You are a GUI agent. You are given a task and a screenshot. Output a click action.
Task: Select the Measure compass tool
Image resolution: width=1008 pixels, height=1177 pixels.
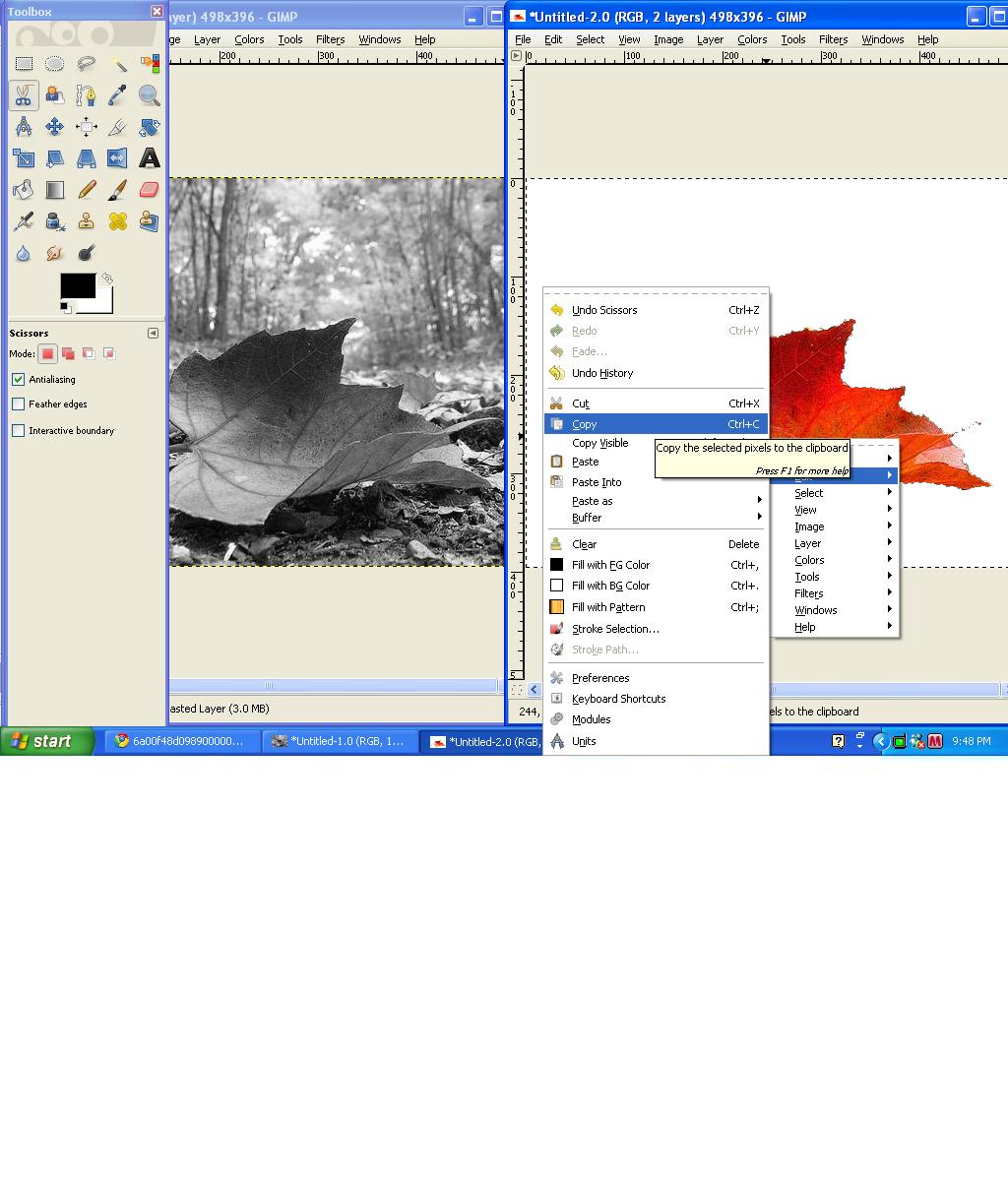[x=24, y=127]
